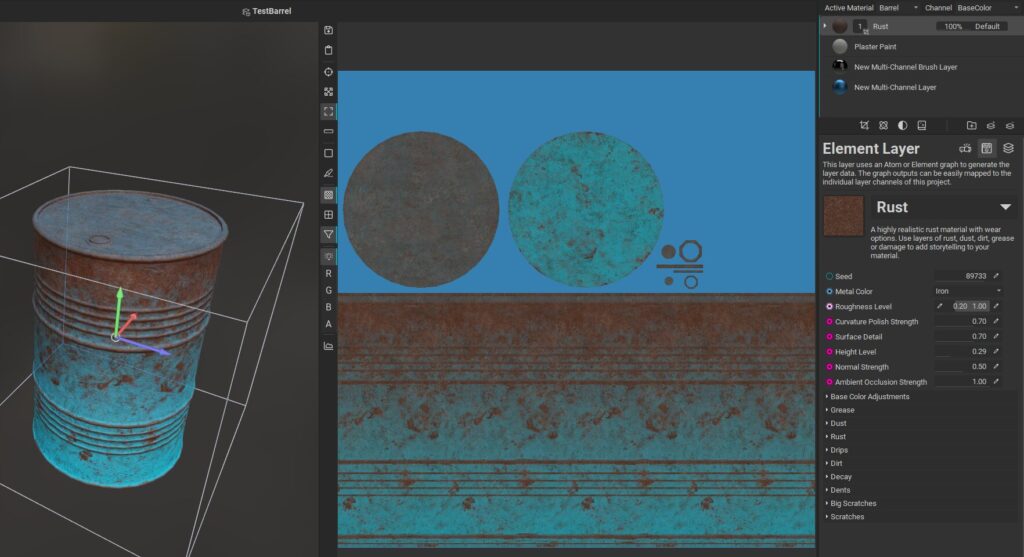Click the square frame icon
1024x557 pixels.
click(x=328, y=153)
